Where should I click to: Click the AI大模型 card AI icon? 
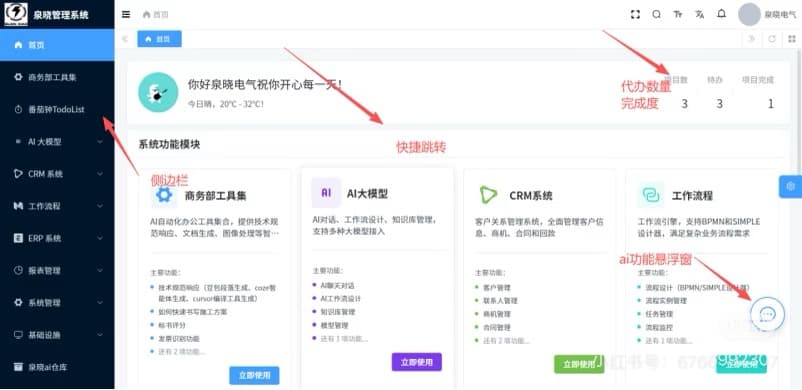click(326, 192)
